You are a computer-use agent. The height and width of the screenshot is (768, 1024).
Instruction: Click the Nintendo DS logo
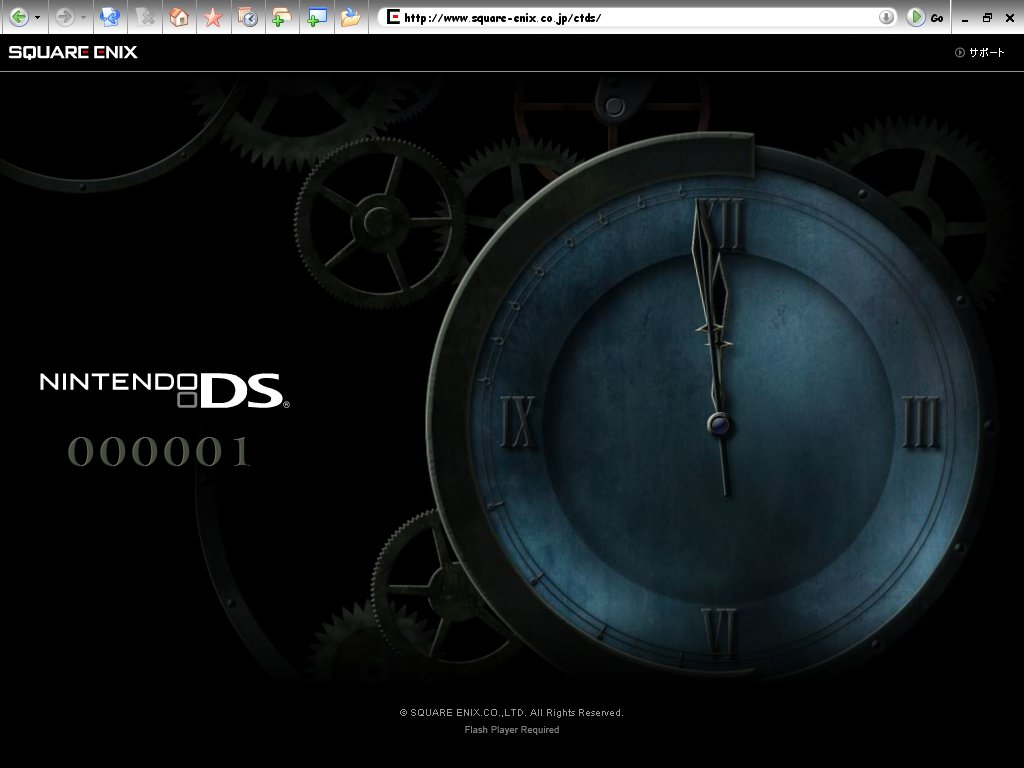164,389
